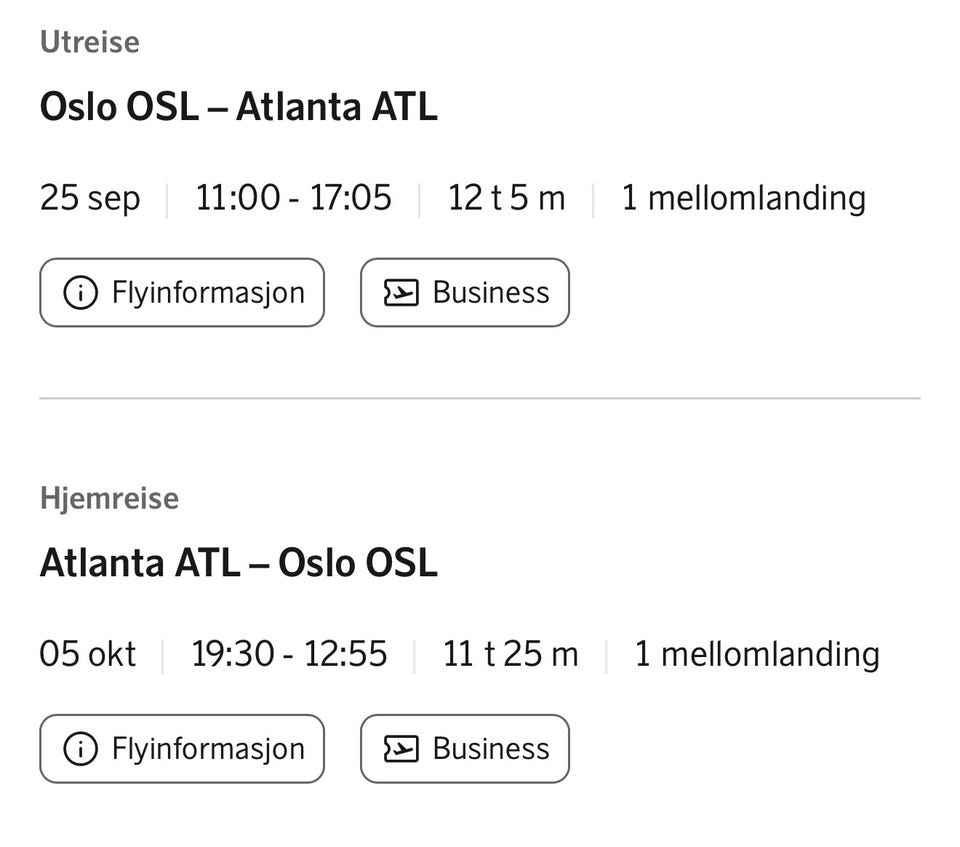Click the 05 okt return date
This screenshot has height=847, width=960.
(88, 653)
